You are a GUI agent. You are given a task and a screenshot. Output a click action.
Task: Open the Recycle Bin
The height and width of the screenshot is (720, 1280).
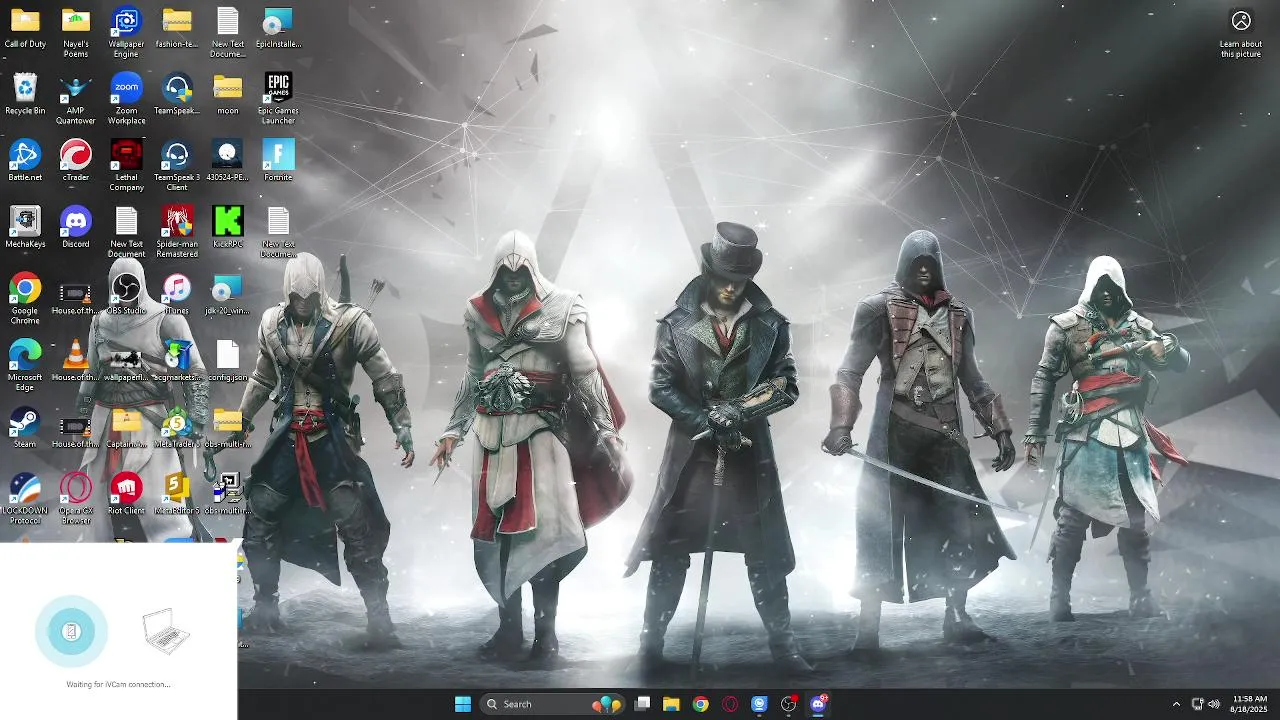point(25,94)
